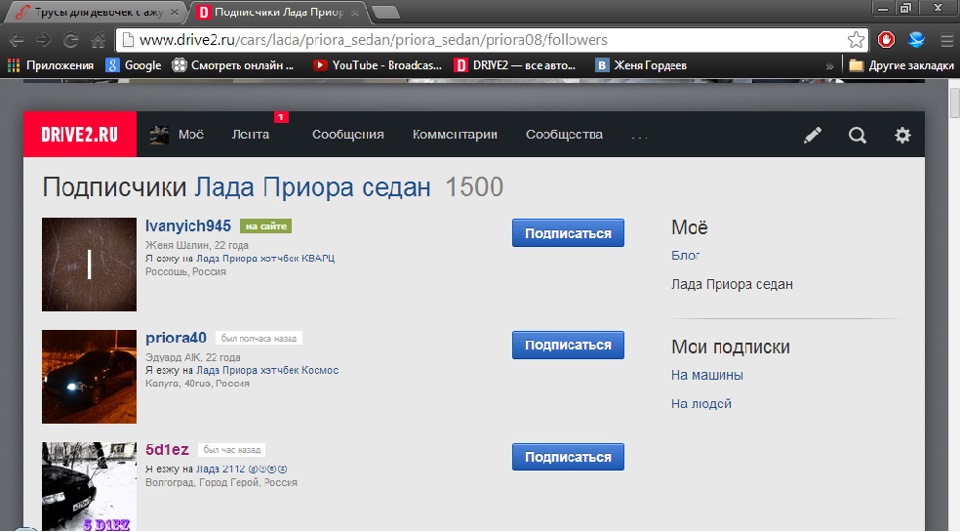Open the Ivanyich945 avatar thumbnail
Screen dimensions: 960x532
point(89,264)
